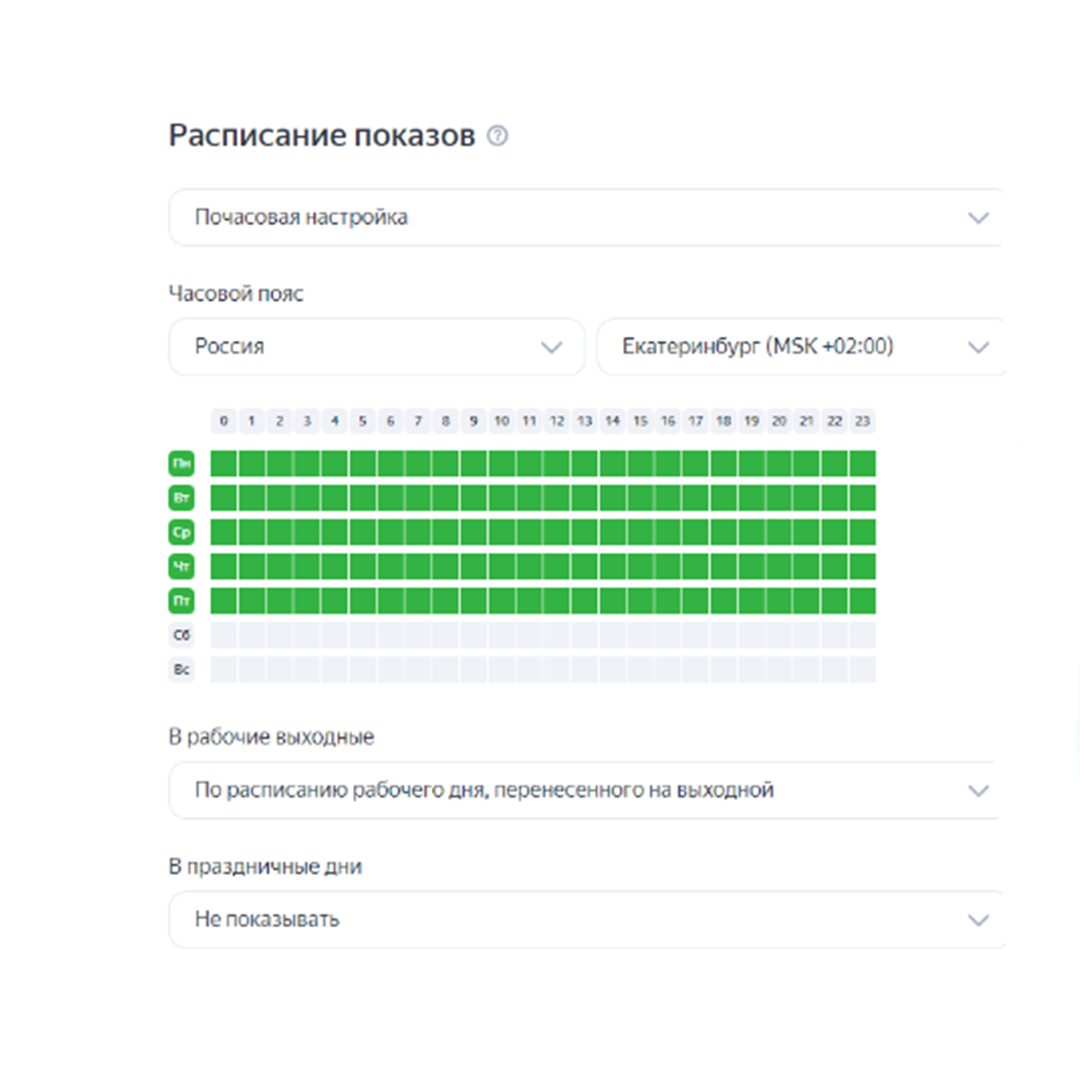This screenshot has height=1080, width=1080.
Task: Enable showing ads on Вс row
Action: pyautogui.click(x=182, y=670)
